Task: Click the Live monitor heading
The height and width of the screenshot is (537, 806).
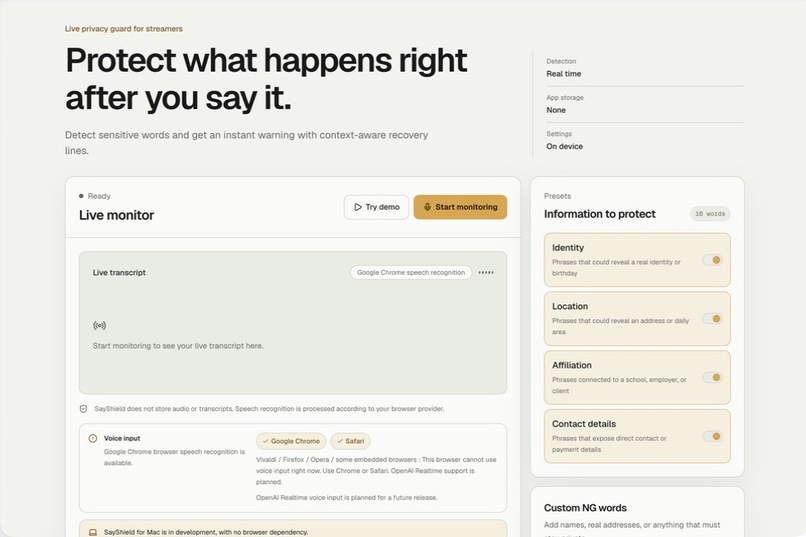Action: [x=116, y=215]
